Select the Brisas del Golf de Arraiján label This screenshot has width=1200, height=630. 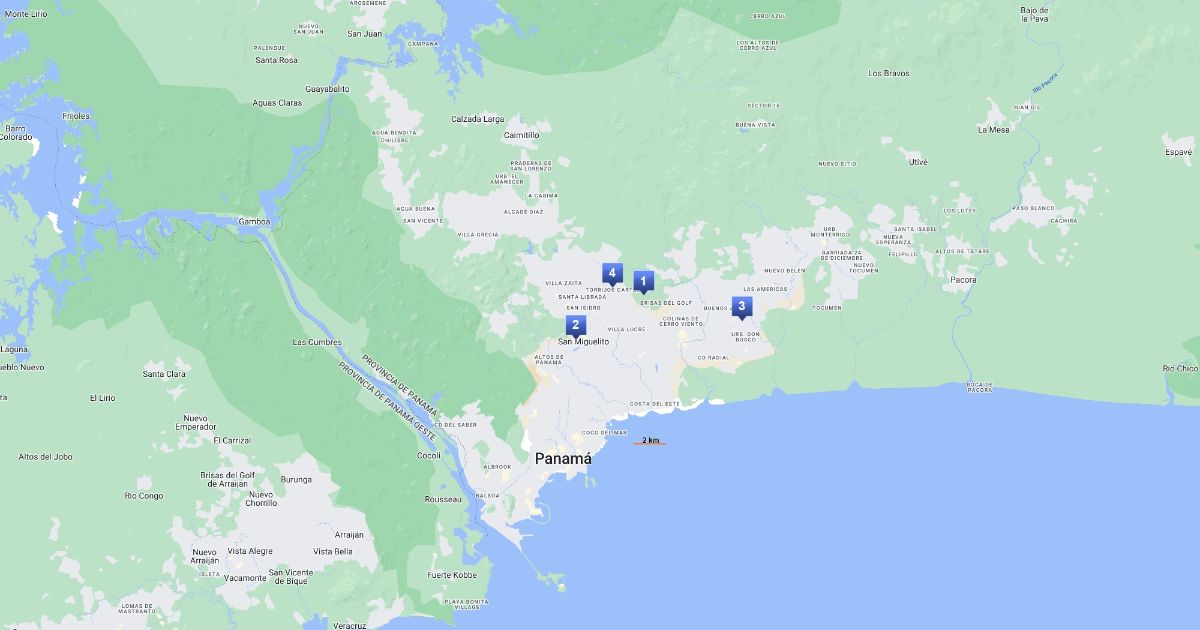[x=227, y=479]
